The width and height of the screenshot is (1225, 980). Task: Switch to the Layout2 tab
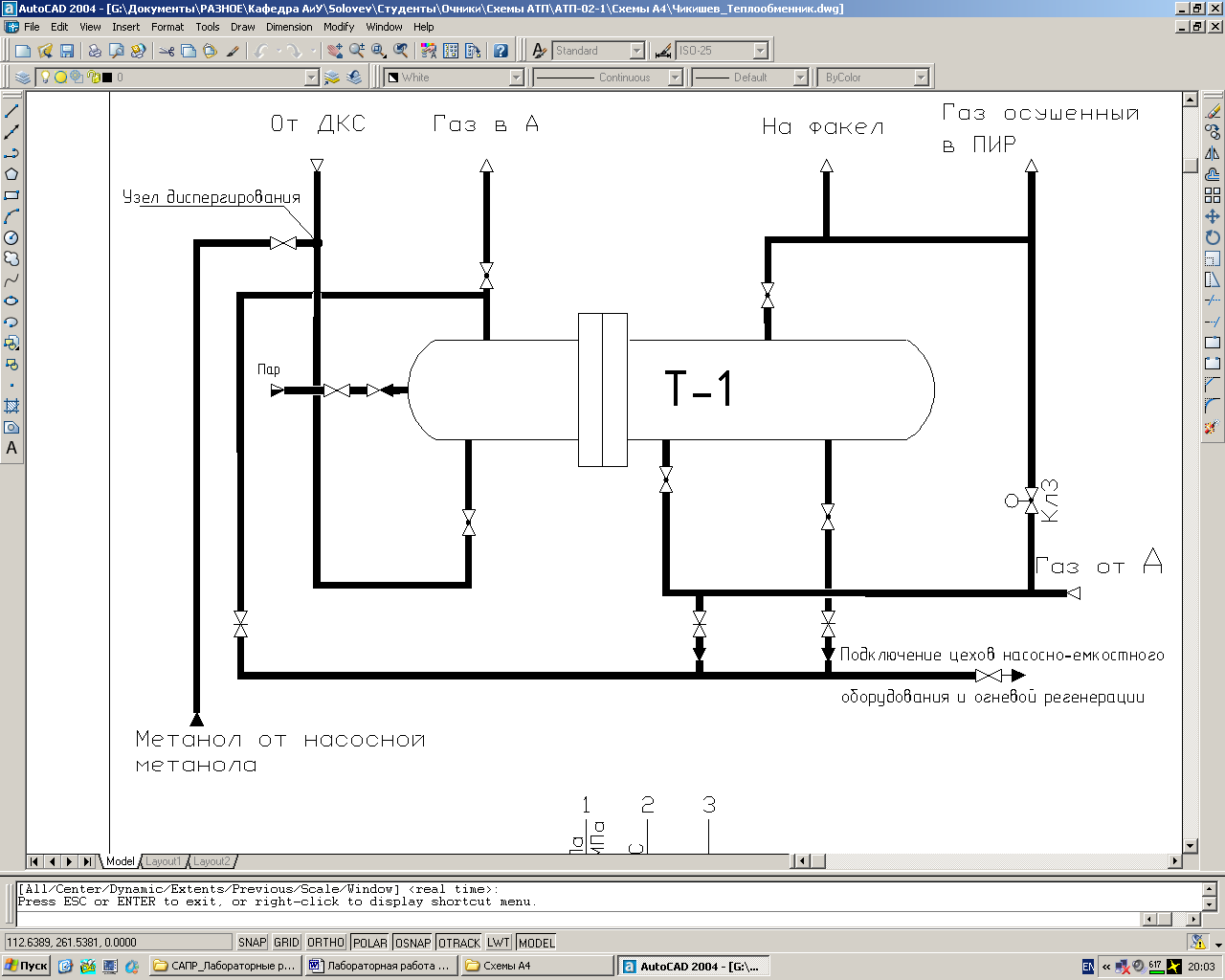coord(212,861)
